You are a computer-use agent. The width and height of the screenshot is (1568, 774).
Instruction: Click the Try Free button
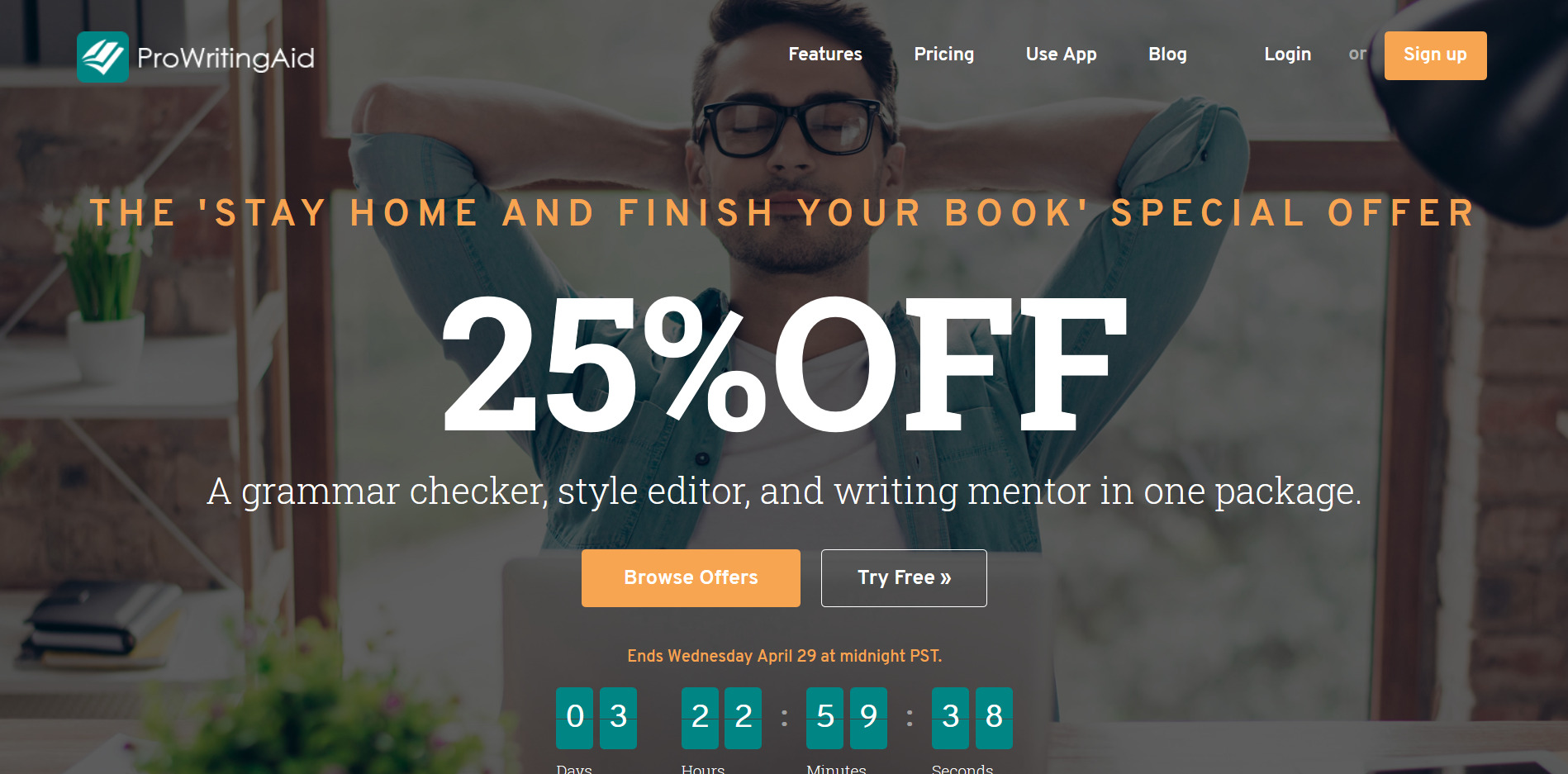click(904, 578)
